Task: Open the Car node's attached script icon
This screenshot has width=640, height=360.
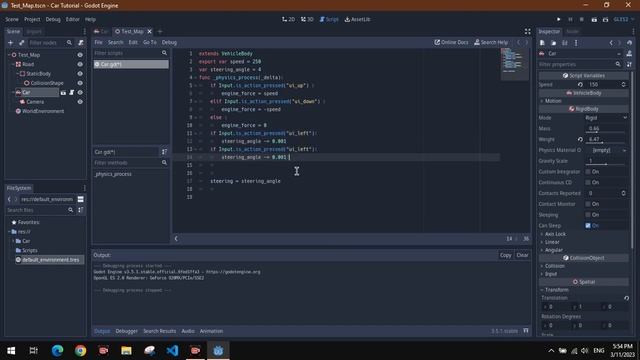Action: click(71, 93)
